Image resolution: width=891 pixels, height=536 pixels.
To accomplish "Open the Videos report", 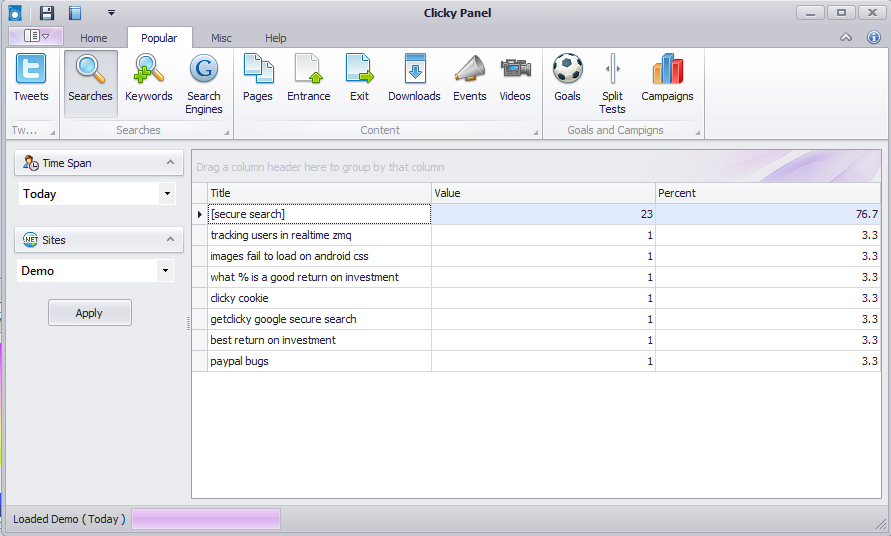I will coord(515,78).
